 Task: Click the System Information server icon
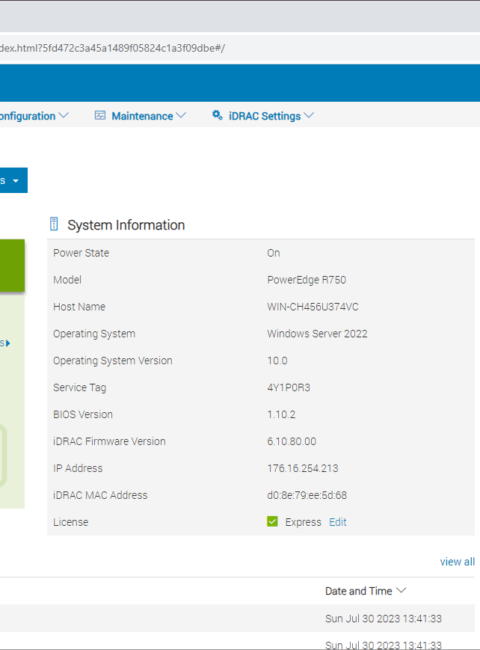[54, 224]
